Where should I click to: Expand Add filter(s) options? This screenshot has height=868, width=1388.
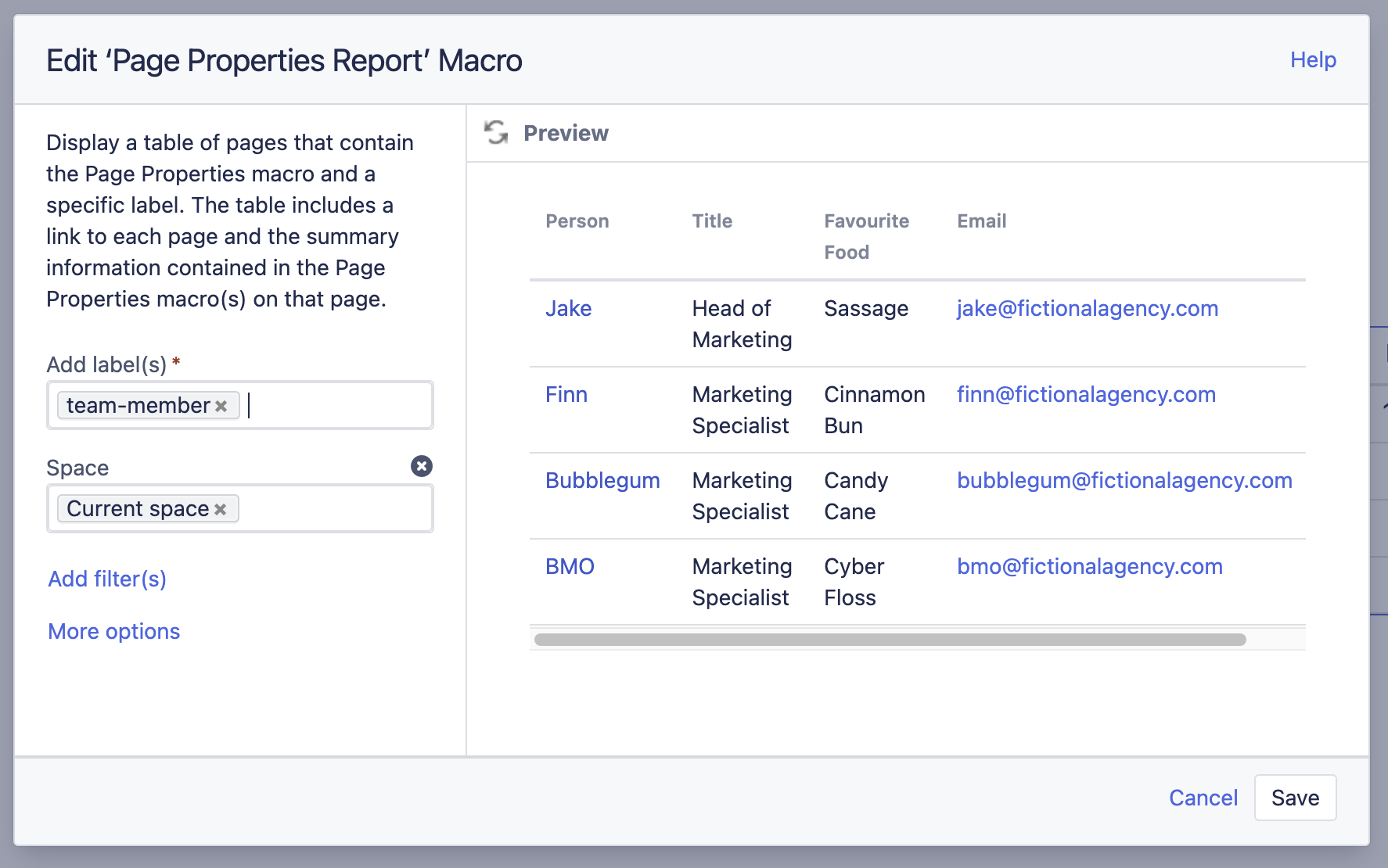[107, 579]
